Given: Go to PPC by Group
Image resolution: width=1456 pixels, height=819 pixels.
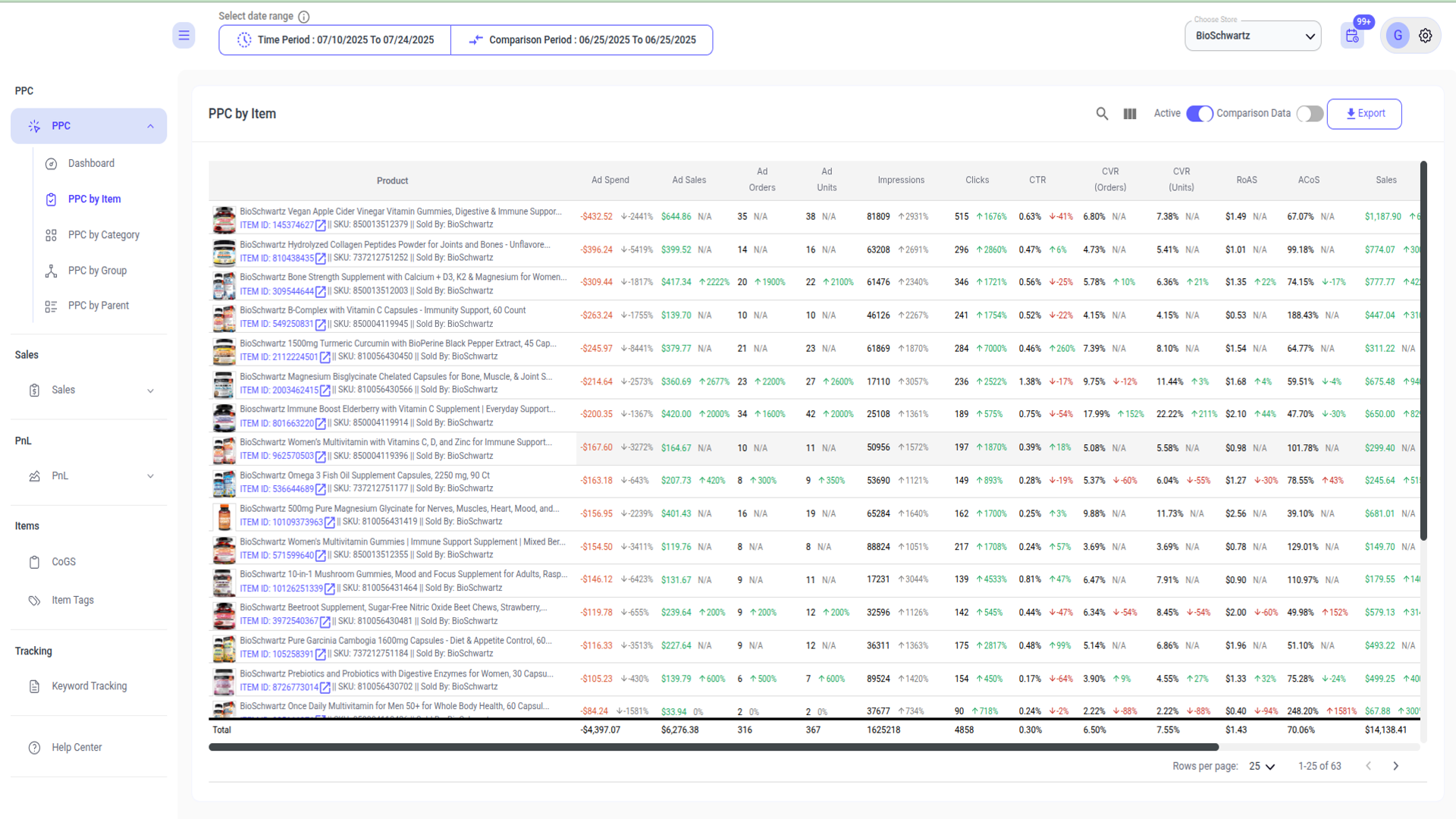Looking at the screenshot, I should (97, 271).
